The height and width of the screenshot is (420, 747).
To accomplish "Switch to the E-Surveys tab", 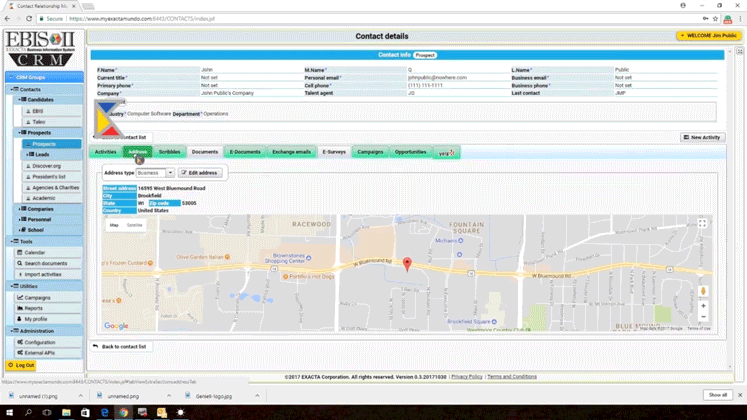I will coord(334,152).
